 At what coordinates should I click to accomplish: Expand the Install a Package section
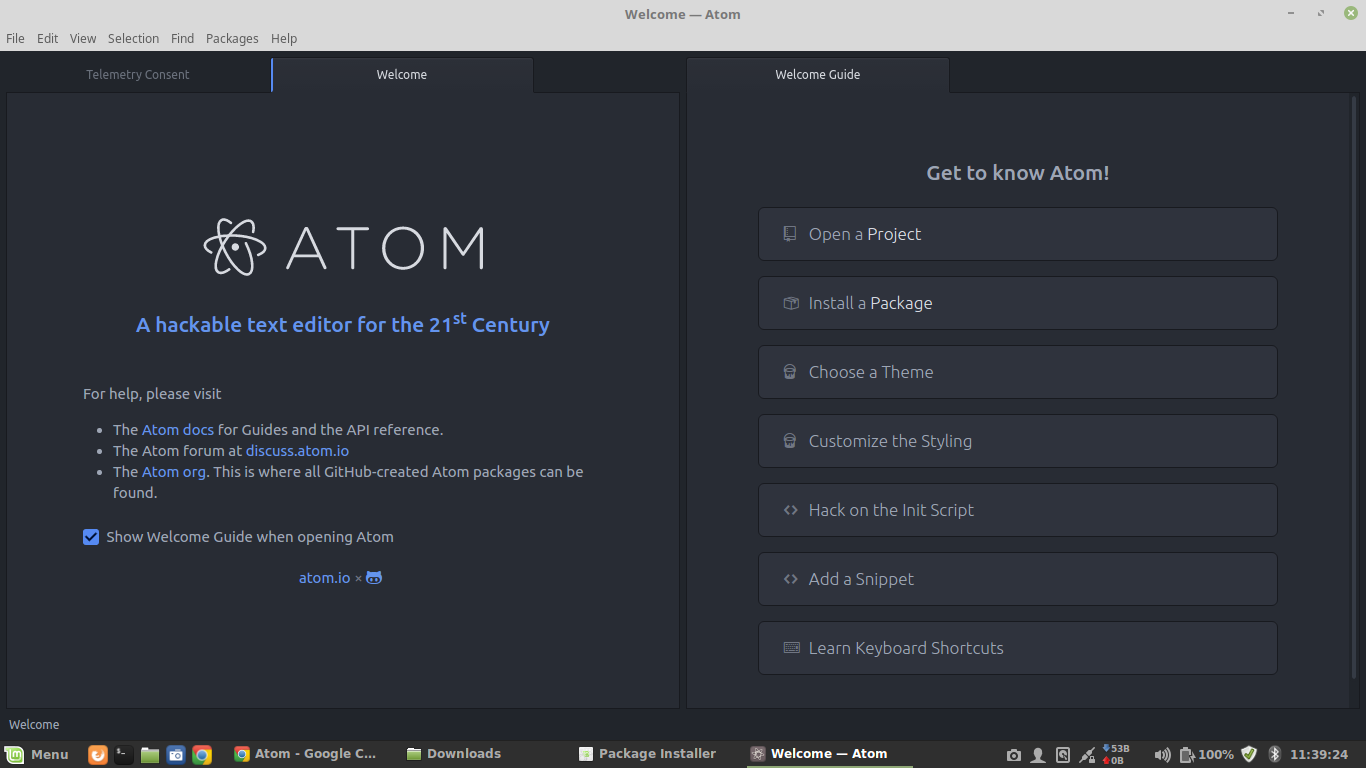[x=1017, y=303]
